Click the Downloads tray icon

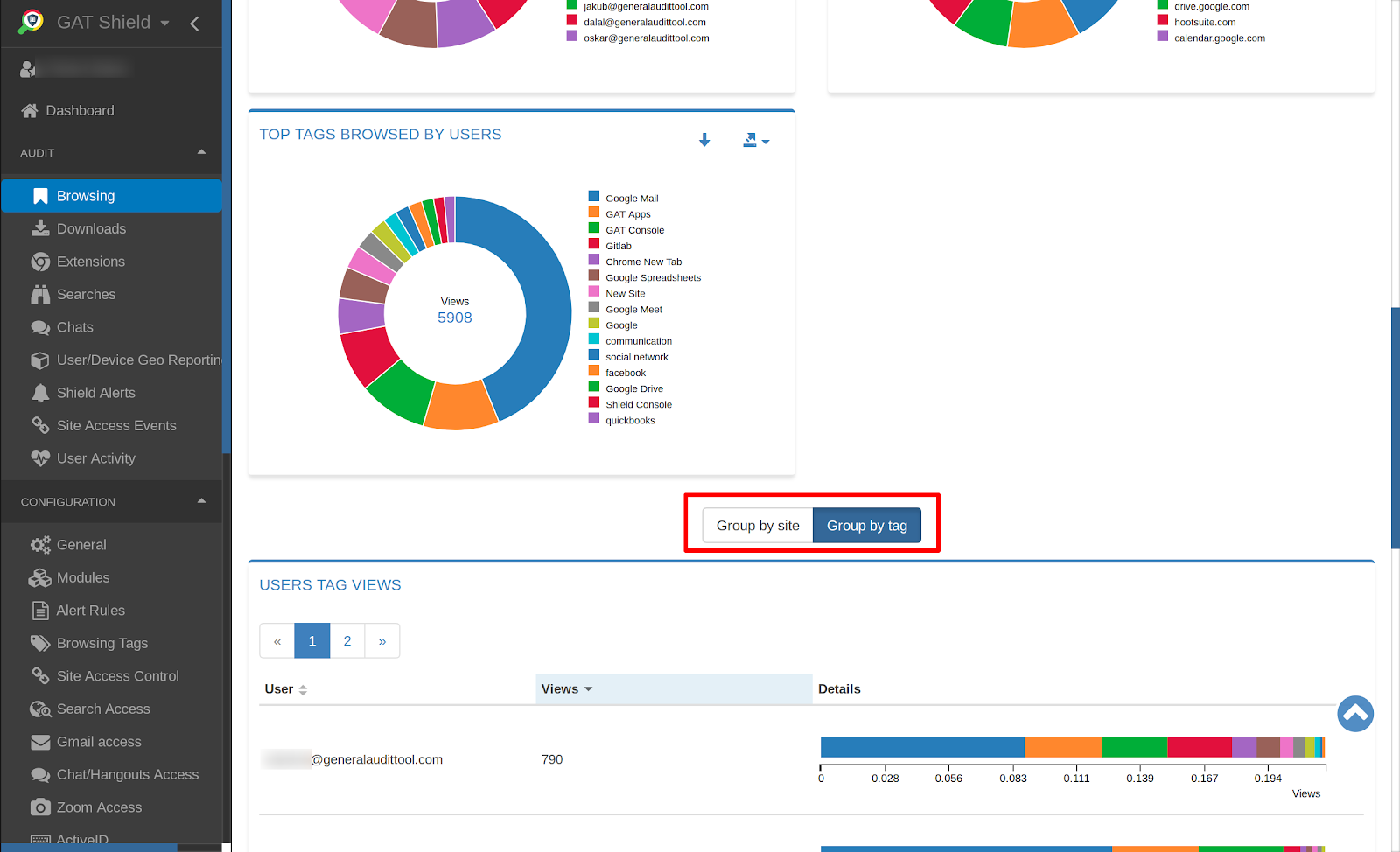[x=40, y=228]
